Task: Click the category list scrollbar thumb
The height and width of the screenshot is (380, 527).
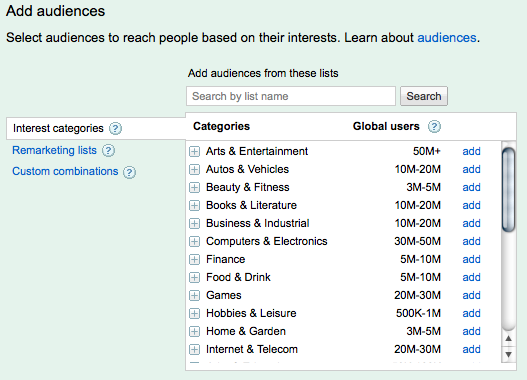Action: [508, 190]
